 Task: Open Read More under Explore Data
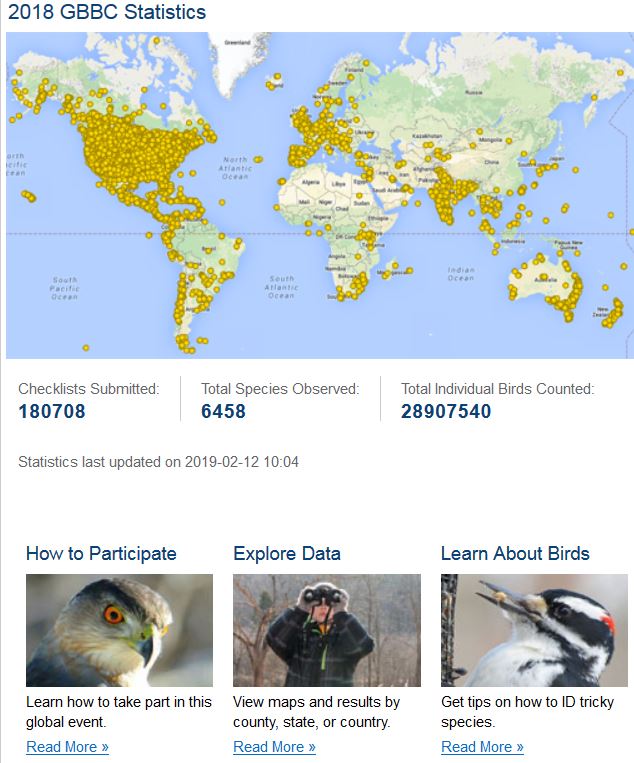[x=274, y=746]
